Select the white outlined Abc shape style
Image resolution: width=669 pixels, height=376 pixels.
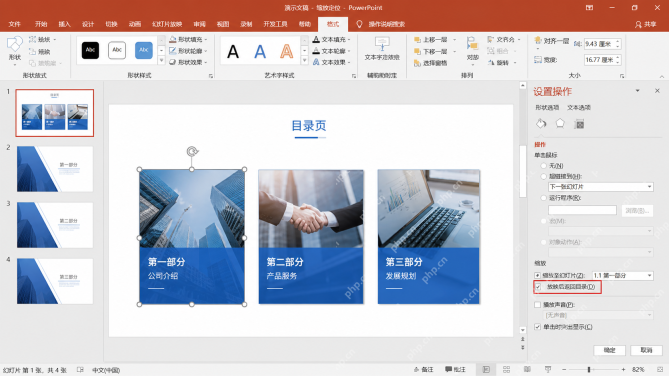pyautogui.click(x=117, y=50)
